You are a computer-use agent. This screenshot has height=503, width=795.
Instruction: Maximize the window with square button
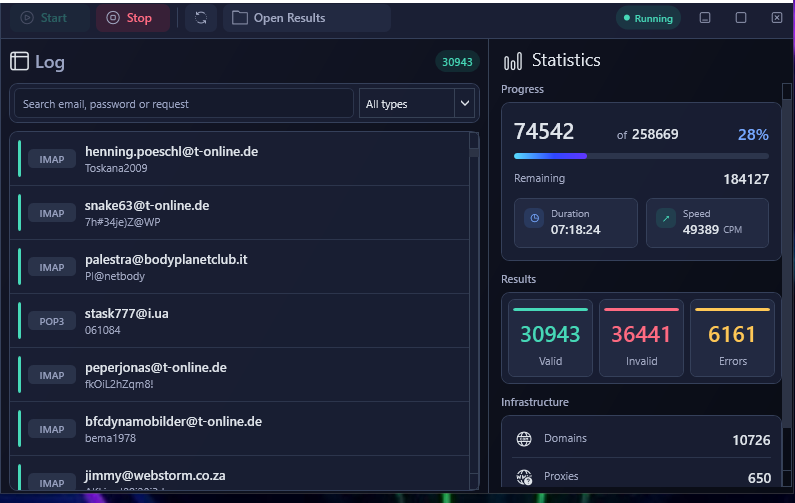pyautogui.click(x=741, y=18)
